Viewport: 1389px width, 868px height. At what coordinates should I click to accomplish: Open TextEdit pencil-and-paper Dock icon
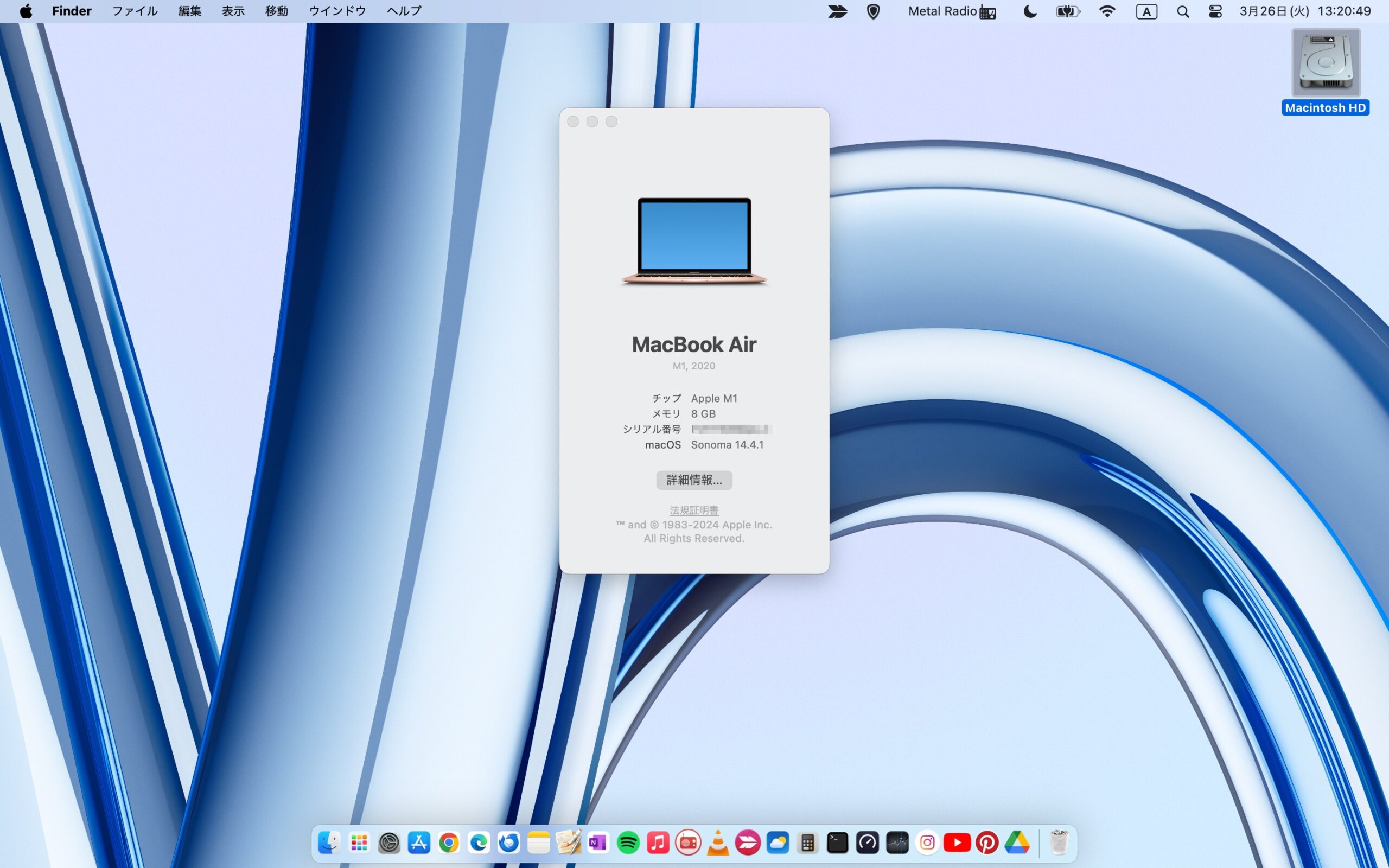pos(568,843)
